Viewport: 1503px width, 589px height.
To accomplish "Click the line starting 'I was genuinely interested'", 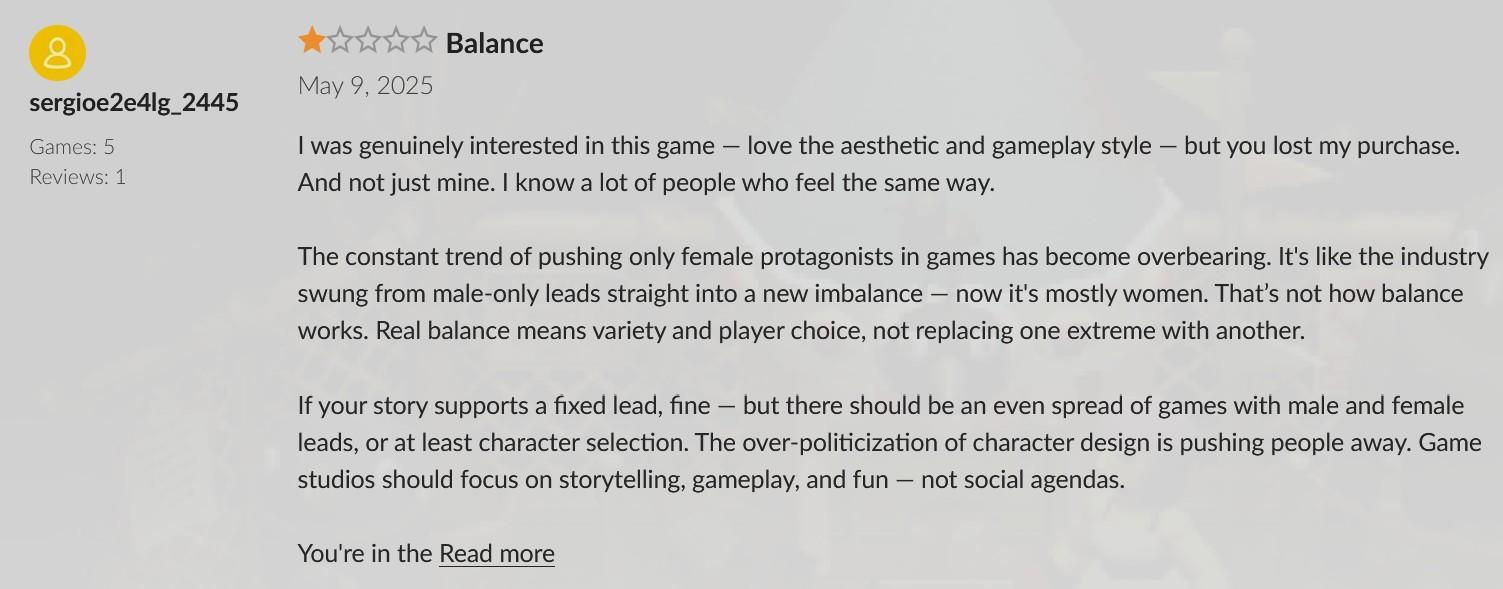I will click(x=879, y=146).
